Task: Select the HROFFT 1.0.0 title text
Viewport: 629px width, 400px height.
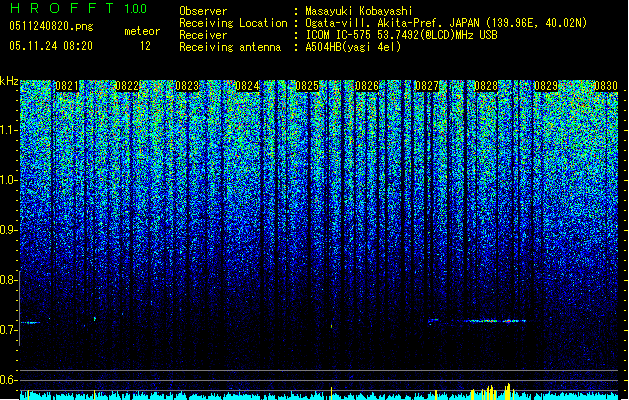Action: click(79, 8)
